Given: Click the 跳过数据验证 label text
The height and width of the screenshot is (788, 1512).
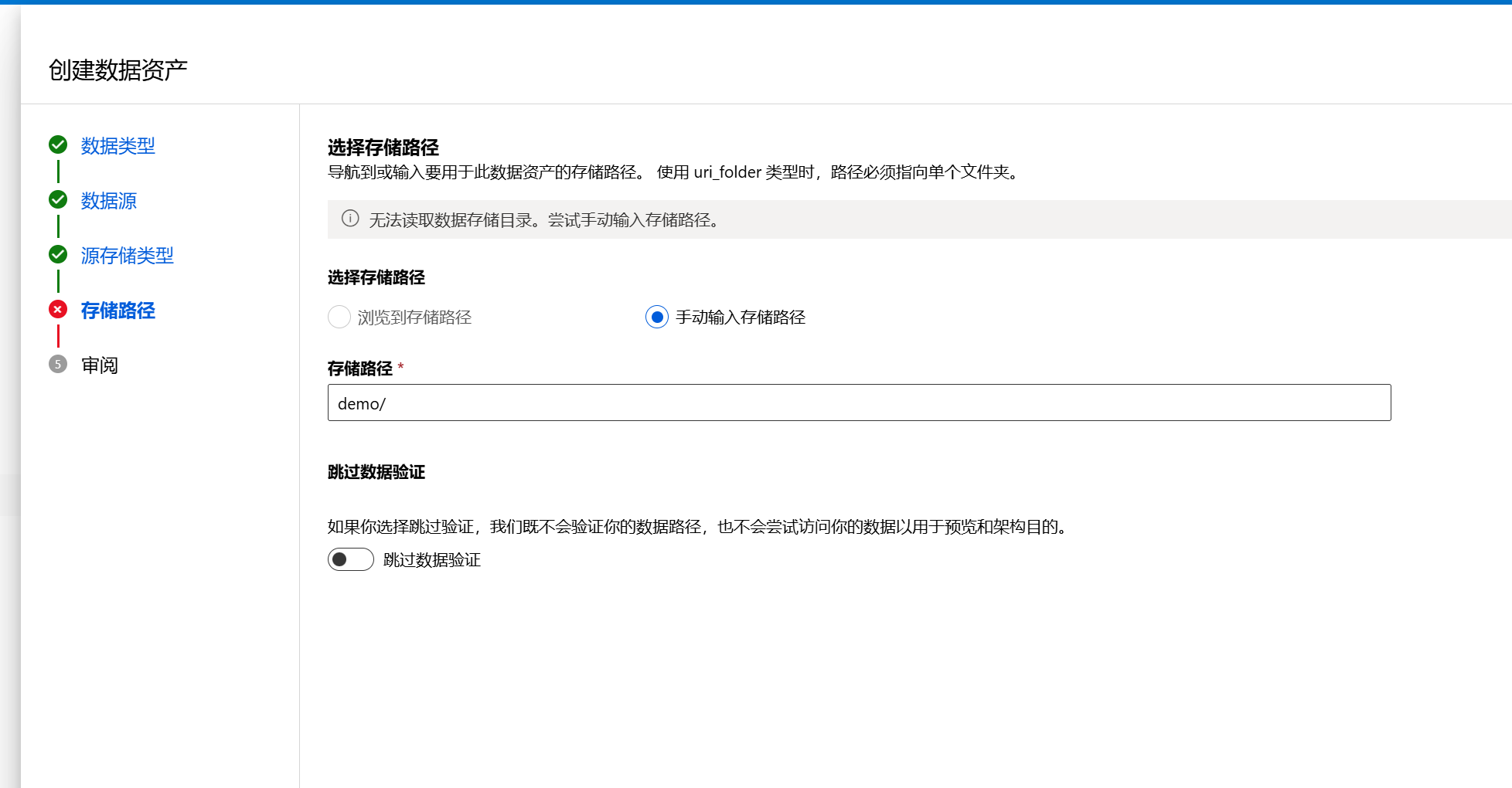Looking at the screenshot, I should pos(433,559).
